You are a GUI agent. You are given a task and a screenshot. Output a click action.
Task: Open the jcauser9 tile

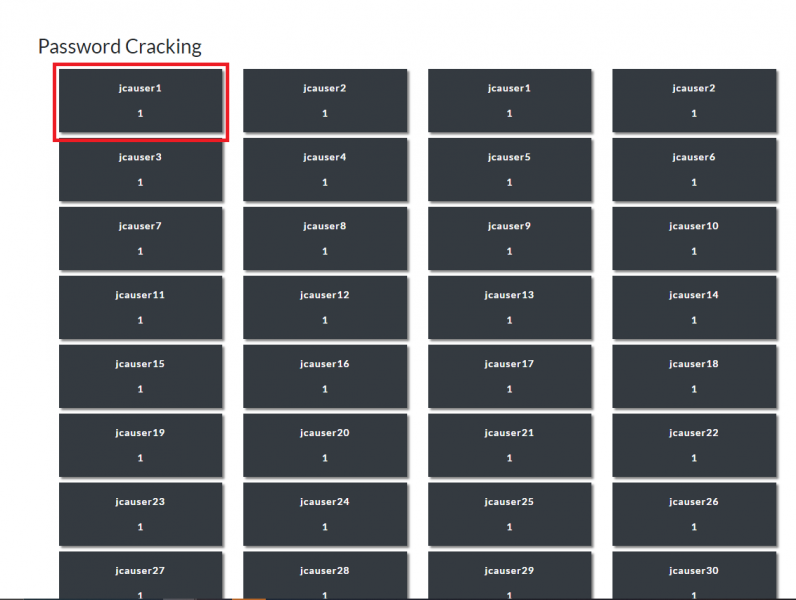click(x=510, y=239)
